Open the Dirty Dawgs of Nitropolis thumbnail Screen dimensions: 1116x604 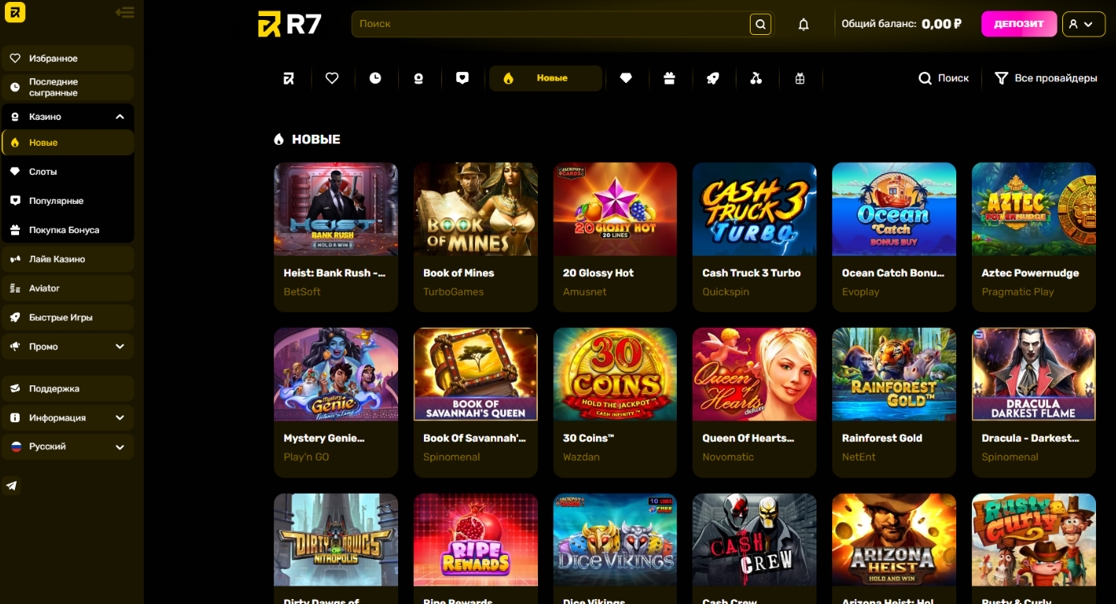(x=336, y=540)
